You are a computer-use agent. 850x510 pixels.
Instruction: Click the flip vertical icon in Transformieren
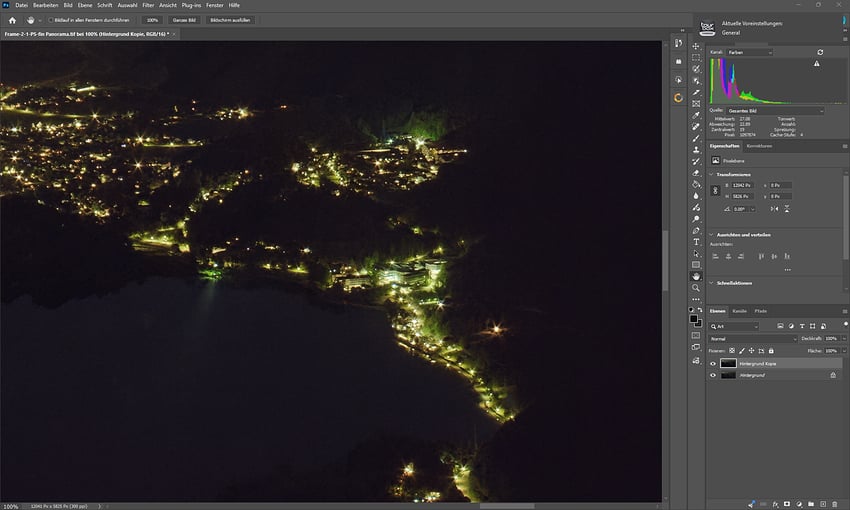click(787, 209)
